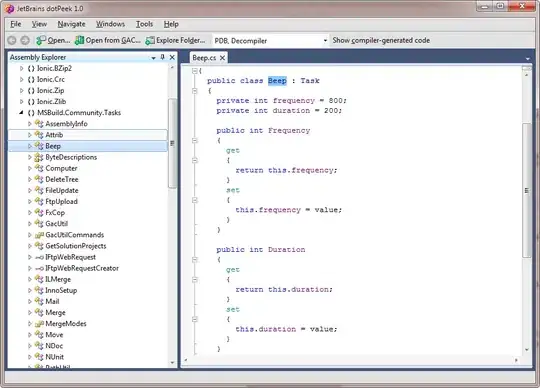Close the Assembly Explorer panel
The height and width of the screenshot is (388, 540).
[x=172, y=57]
